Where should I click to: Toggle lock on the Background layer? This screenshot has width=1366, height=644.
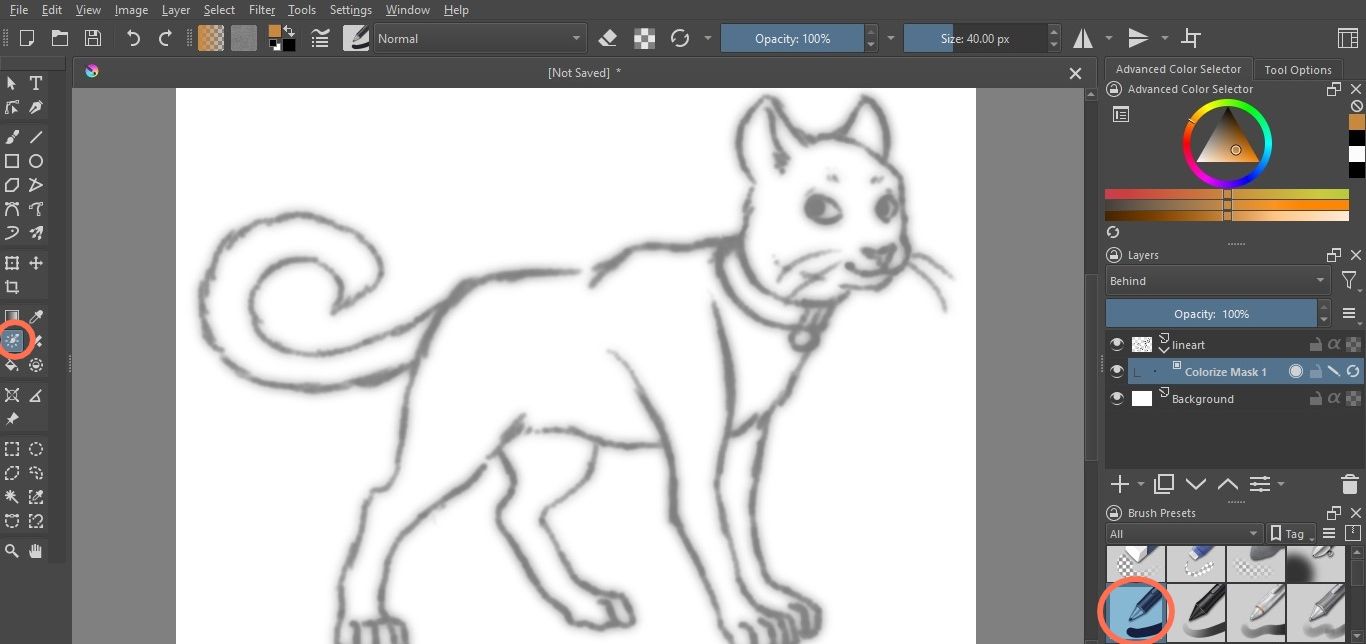[x=1316, y=398]
